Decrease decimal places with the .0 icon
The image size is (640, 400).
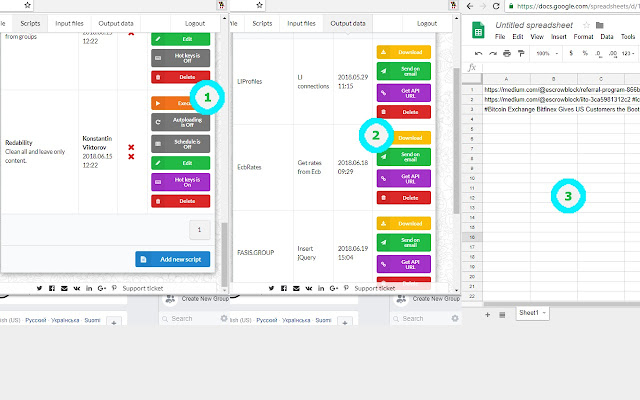tap(598, 53)
